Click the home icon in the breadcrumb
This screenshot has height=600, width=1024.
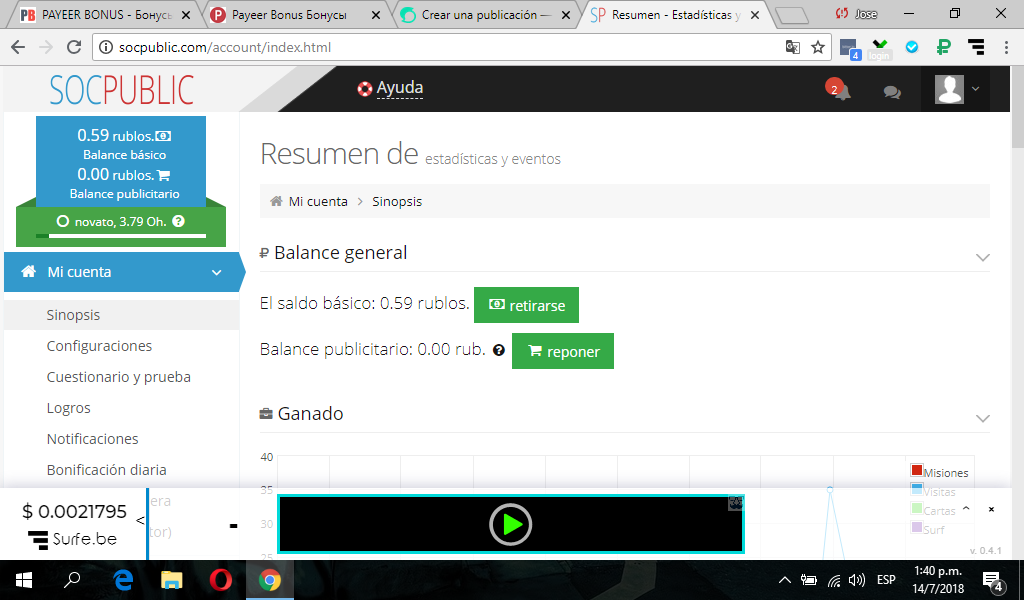(276, 201)
